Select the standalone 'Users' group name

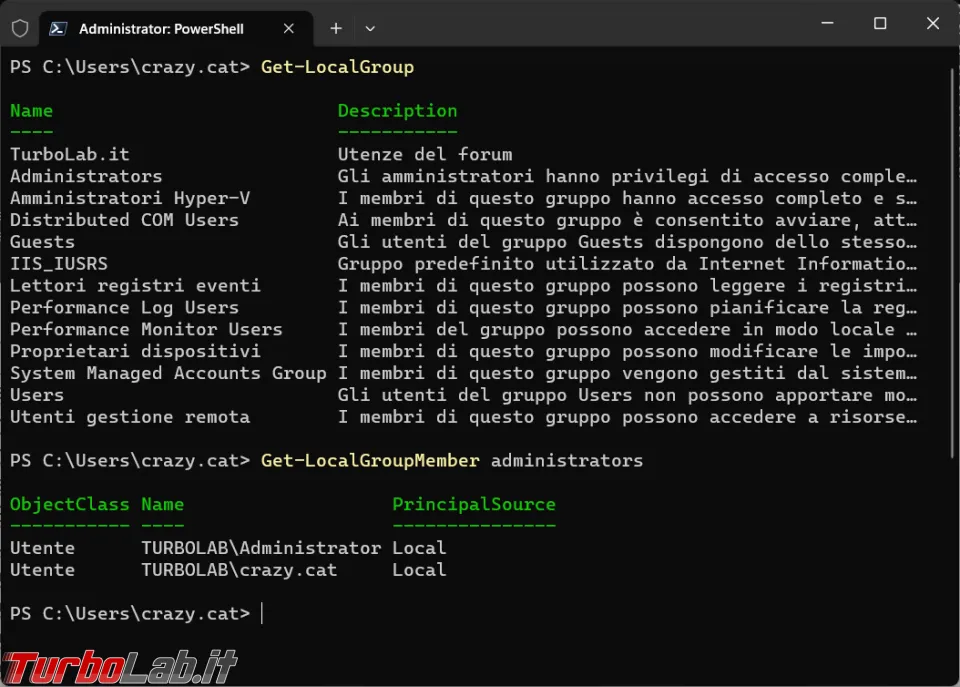[x=37, y=395]
